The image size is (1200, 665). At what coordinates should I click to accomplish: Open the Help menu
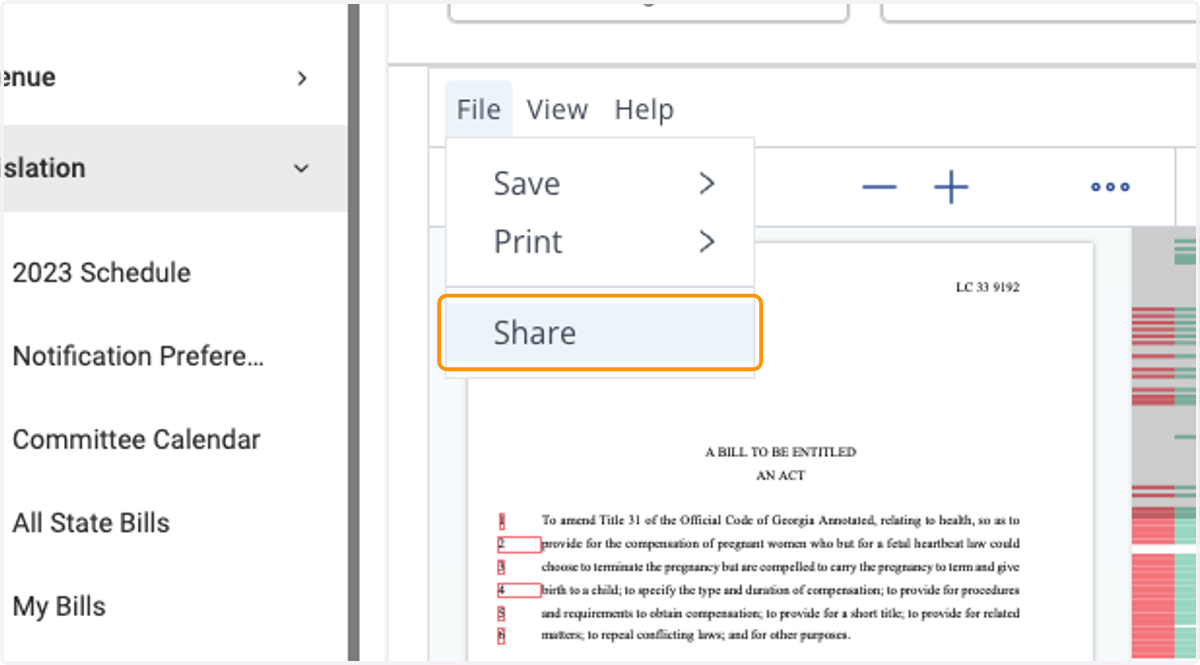[644, 109]
